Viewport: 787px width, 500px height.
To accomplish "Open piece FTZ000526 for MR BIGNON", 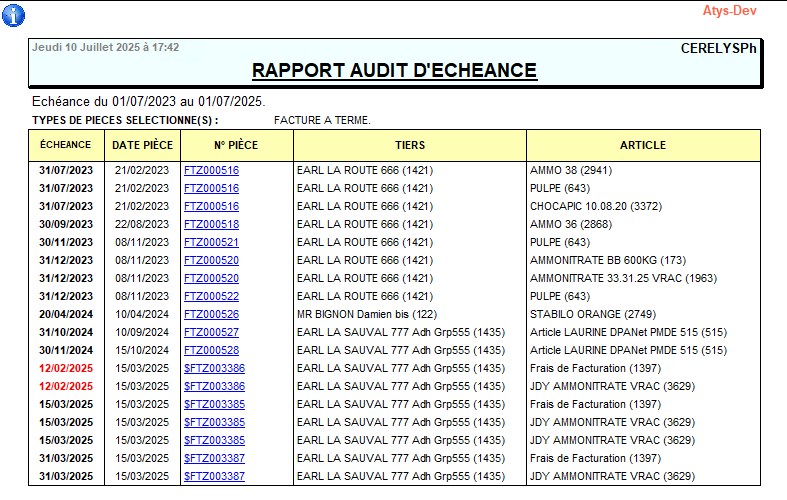I will click(x=211, y=314).
